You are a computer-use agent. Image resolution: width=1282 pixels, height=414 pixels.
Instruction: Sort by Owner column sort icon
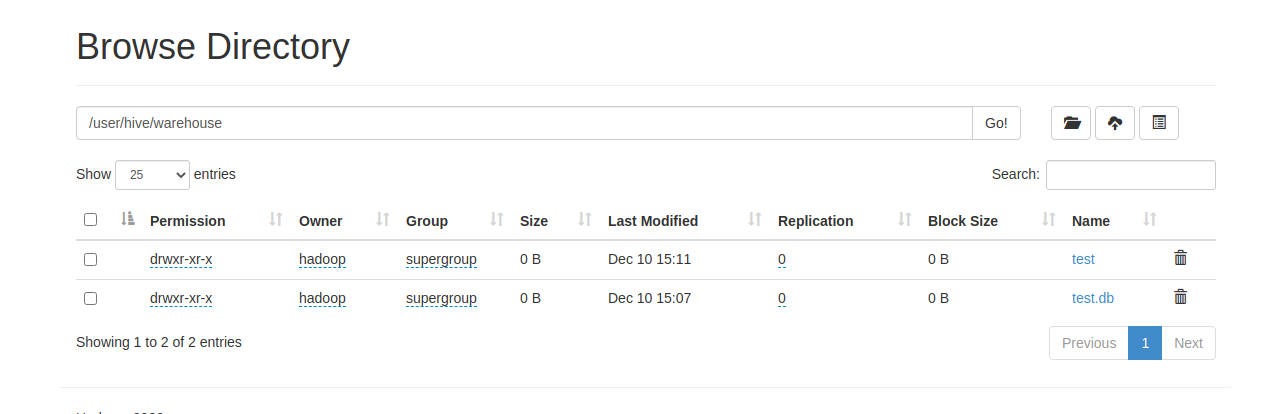pos(382,220)
